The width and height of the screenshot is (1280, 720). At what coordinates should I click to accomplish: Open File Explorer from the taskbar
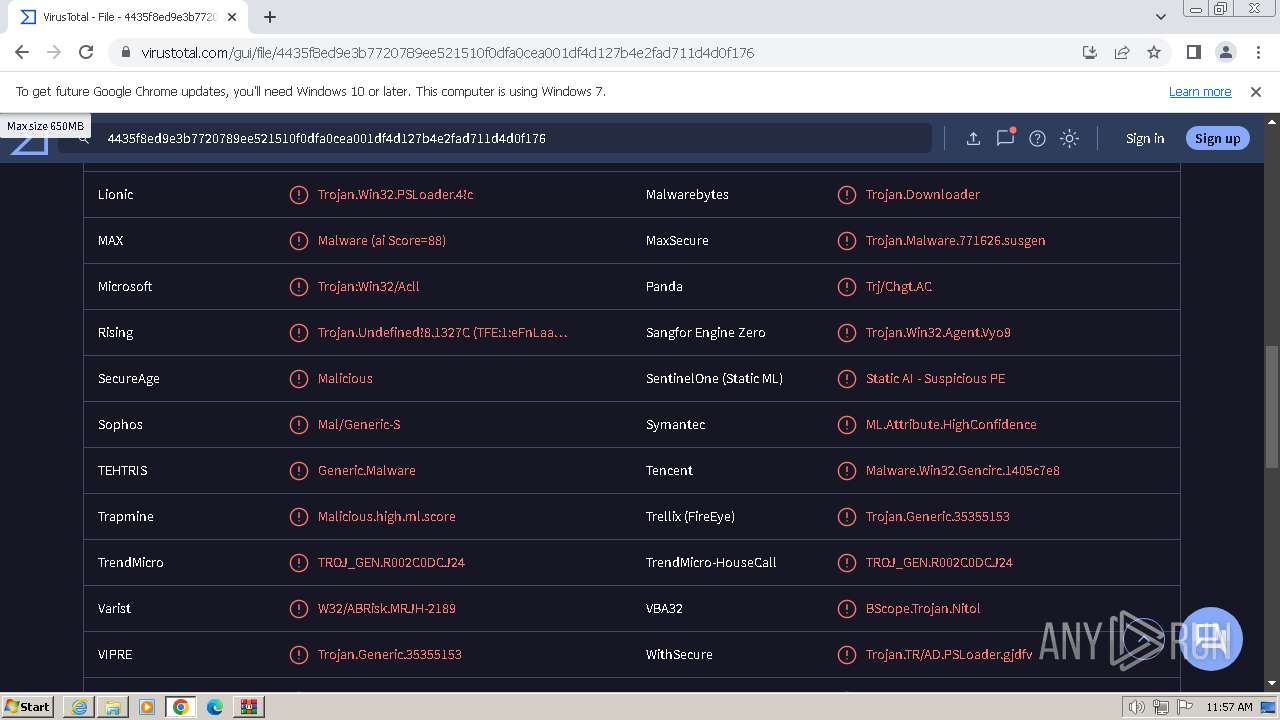click(113, 707)
